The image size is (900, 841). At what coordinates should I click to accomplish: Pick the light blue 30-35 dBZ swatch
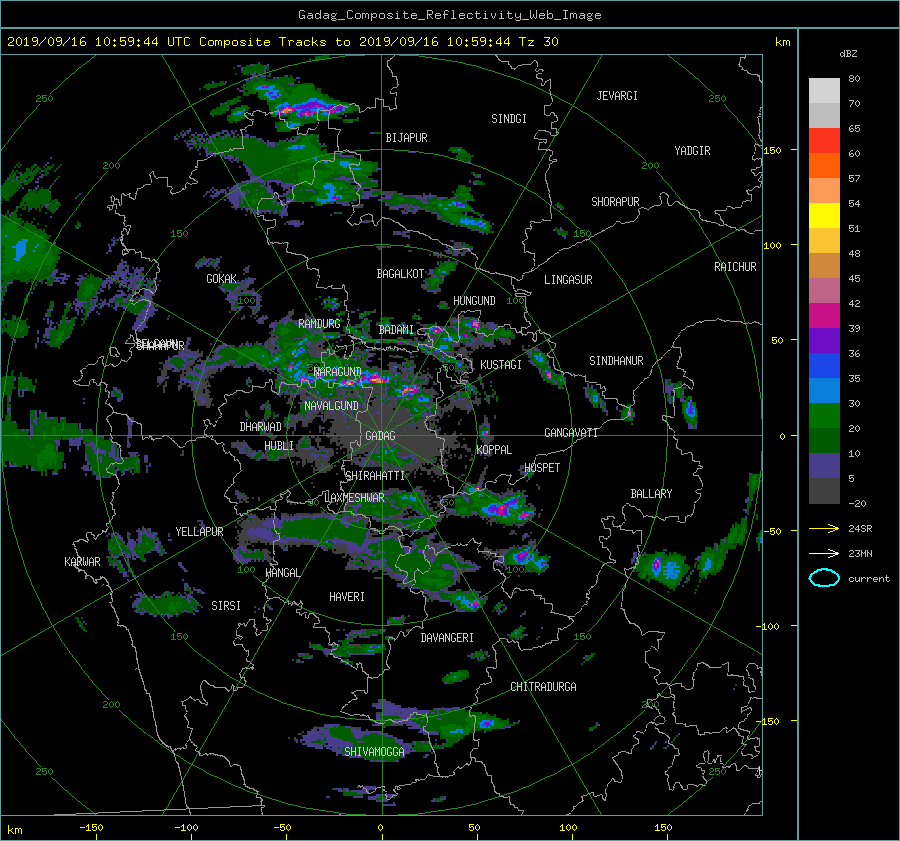pos(824,391)
